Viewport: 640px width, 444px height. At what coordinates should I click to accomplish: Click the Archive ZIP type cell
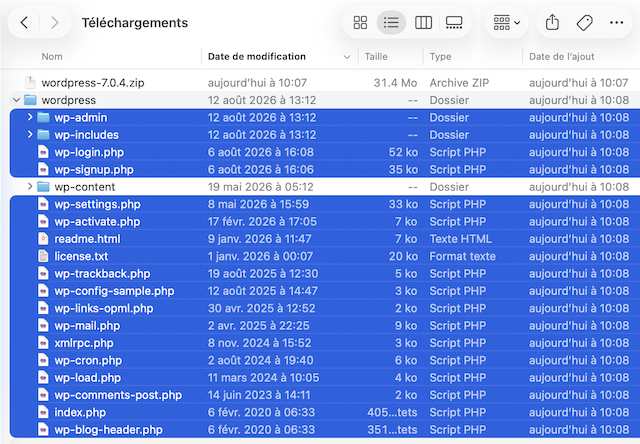459,83
